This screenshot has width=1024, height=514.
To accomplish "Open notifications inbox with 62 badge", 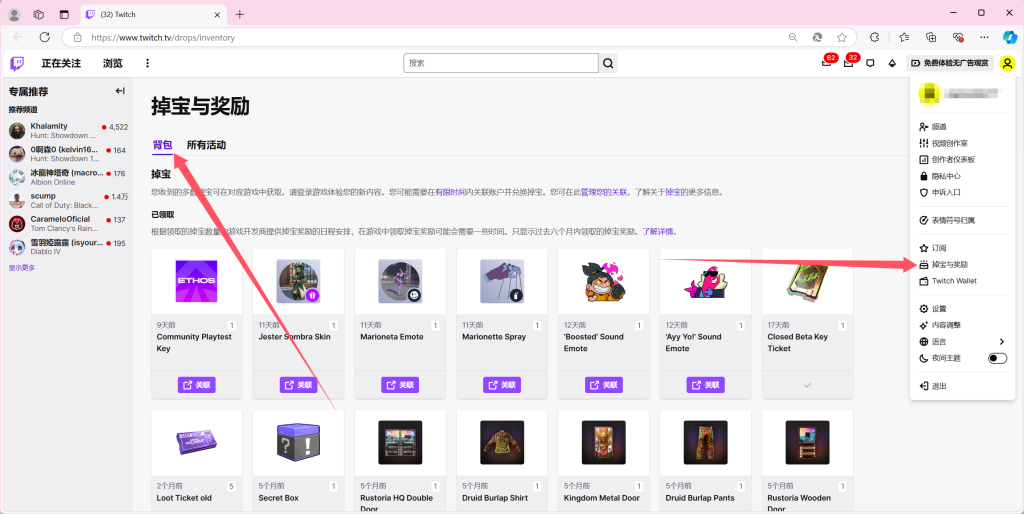I will pos(827,63).
